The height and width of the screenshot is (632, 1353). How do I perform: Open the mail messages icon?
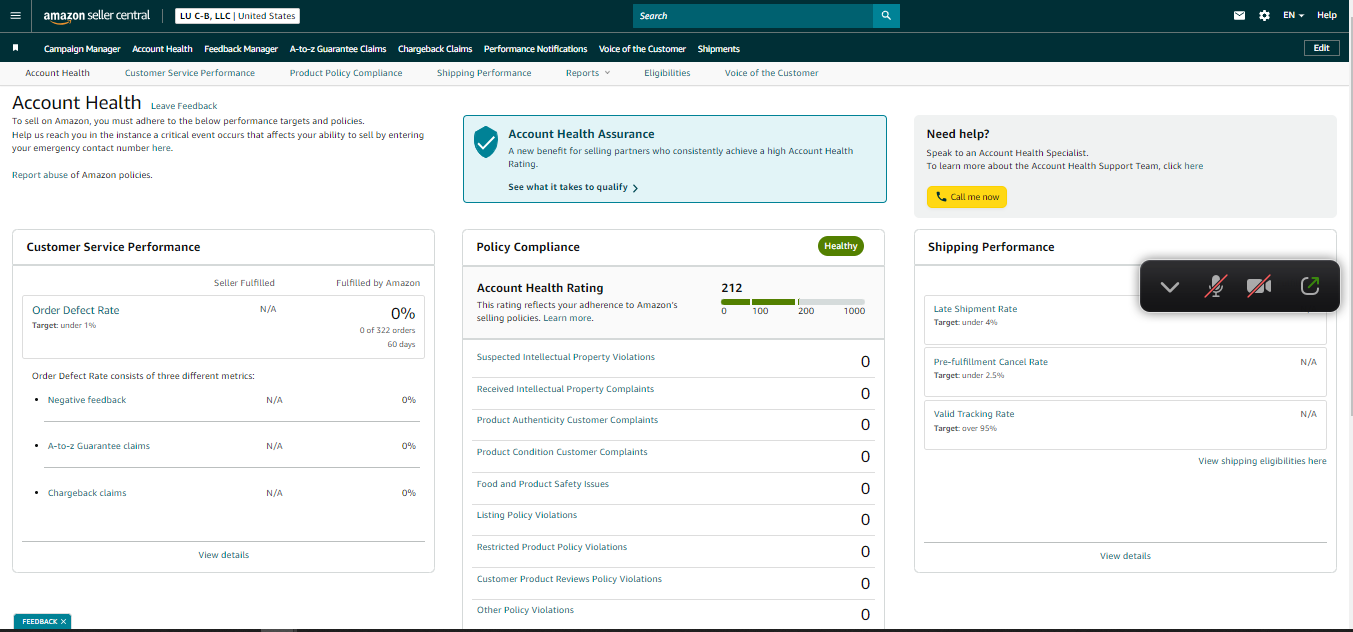point(1240,16)
